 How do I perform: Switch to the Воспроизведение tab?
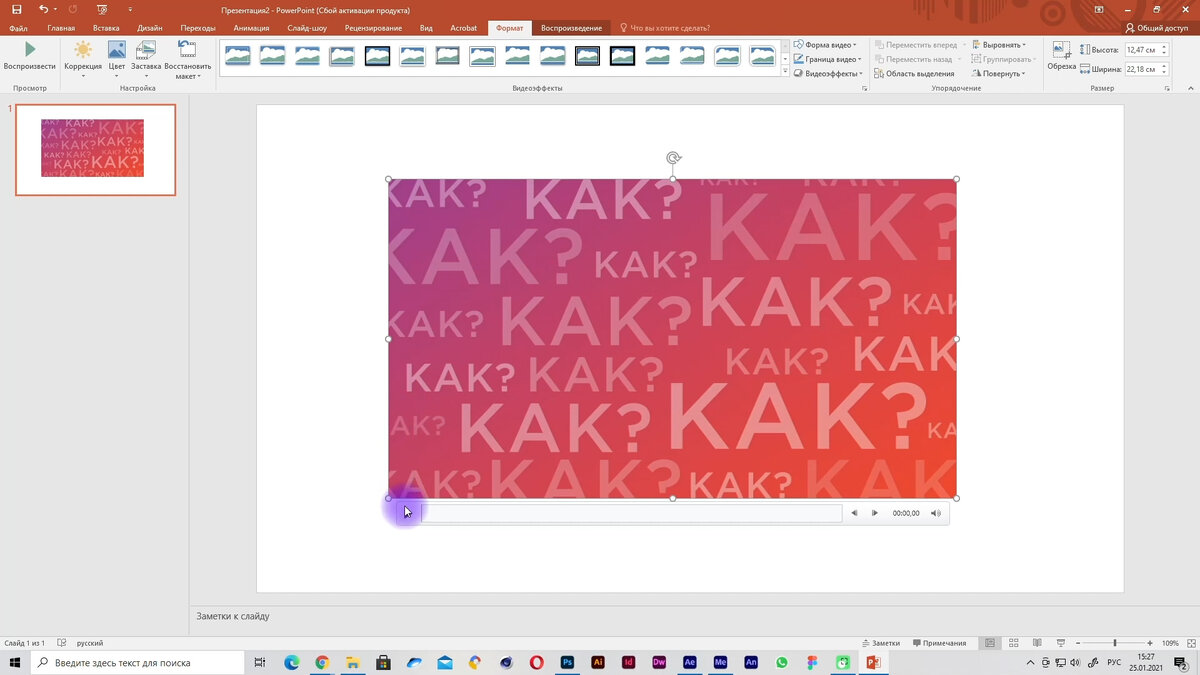(571, 28)
